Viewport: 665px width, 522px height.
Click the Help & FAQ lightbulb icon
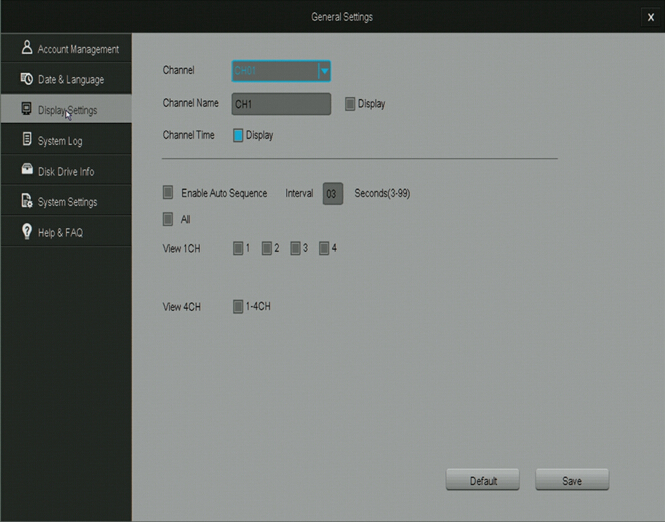point(27,231)
